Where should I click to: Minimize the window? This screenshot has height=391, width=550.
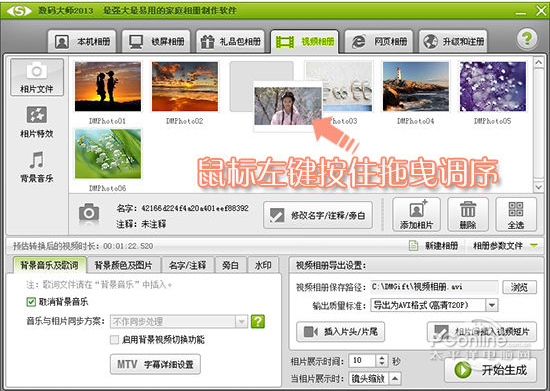tap(521, 13)
